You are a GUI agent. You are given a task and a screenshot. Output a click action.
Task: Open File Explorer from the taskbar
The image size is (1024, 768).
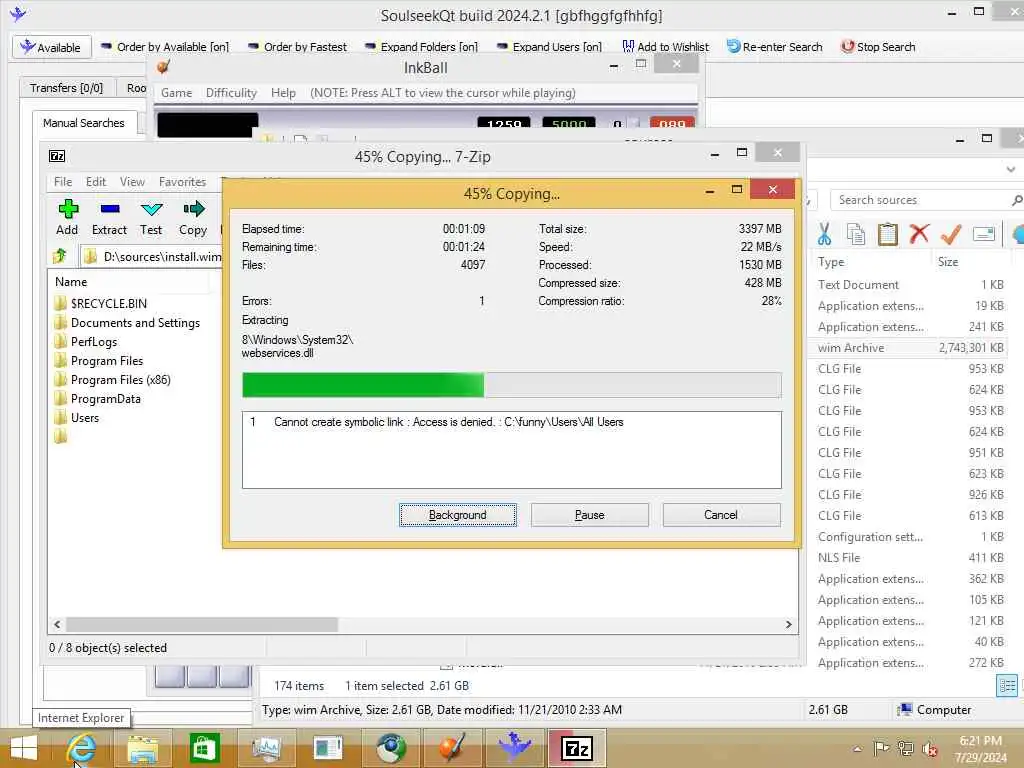tap(142, 748)
